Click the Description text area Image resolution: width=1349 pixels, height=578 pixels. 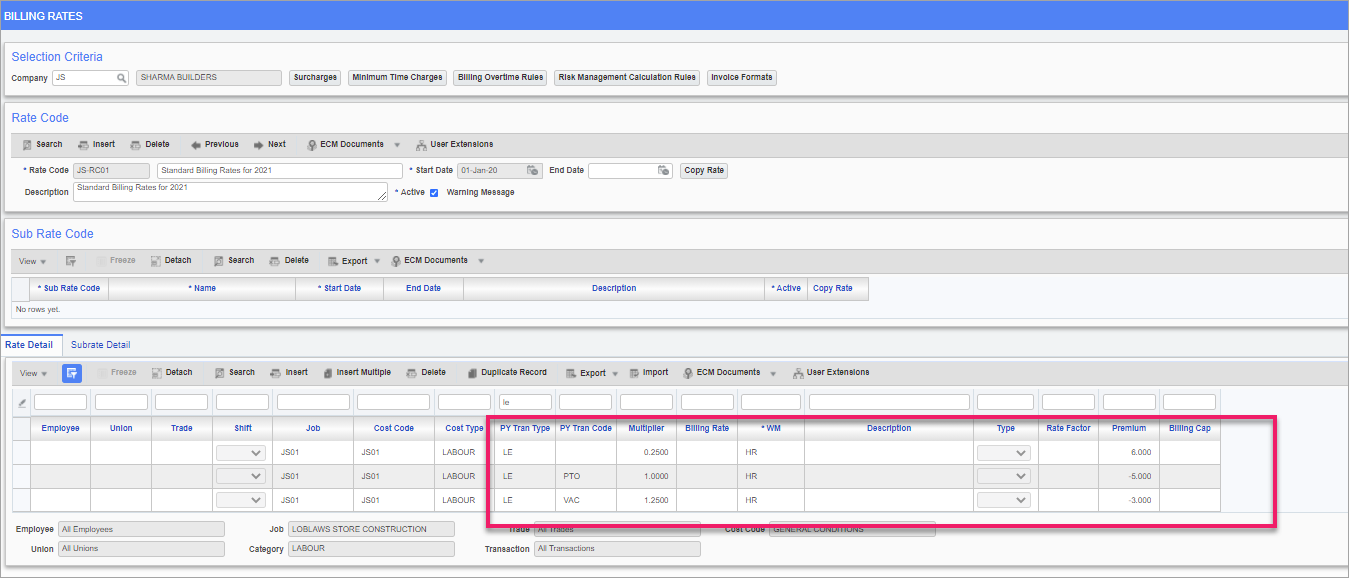[230, 192]
